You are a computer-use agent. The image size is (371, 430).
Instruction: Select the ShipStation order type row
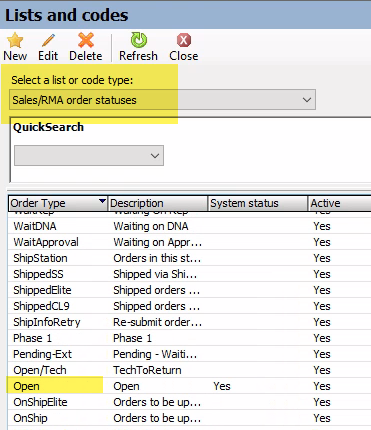[189, 258]
